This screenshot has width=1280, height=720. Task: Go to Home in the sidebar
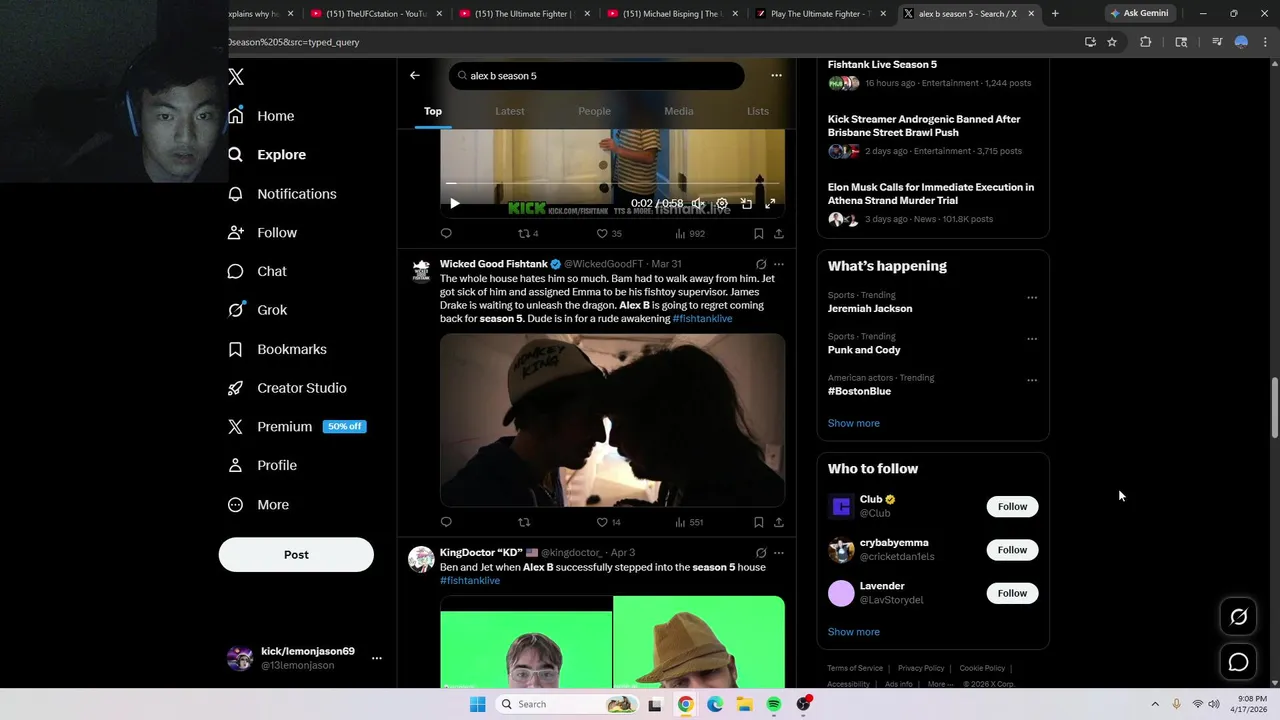261,116
